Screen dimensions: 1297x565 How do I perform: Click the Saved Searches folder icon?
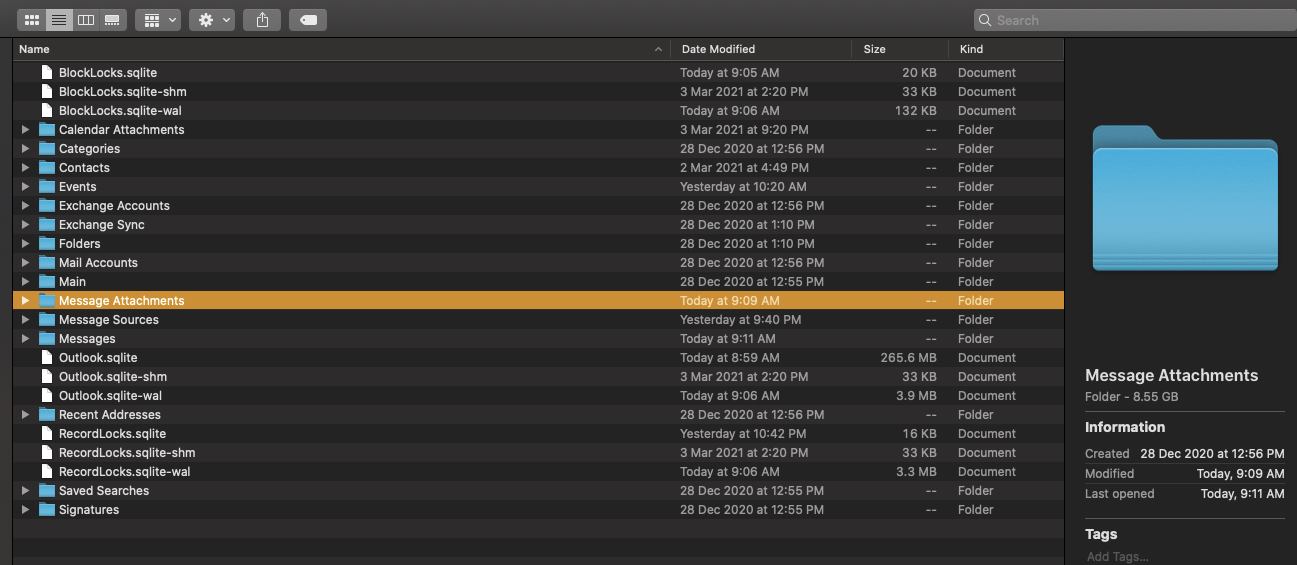pyautogui.click(x=46, y=491)
